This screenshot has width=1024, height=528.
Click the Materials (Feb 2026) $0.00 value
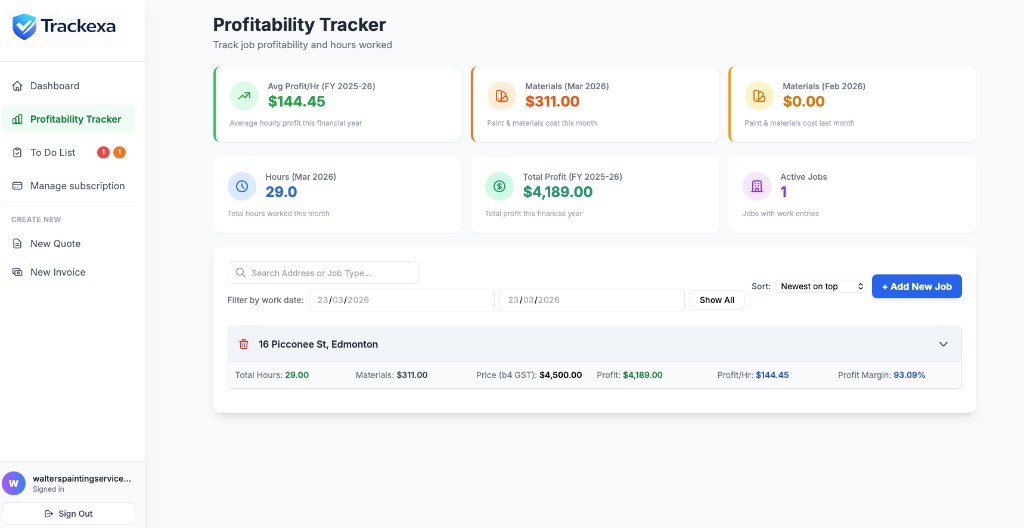click(x=803, y=101)
